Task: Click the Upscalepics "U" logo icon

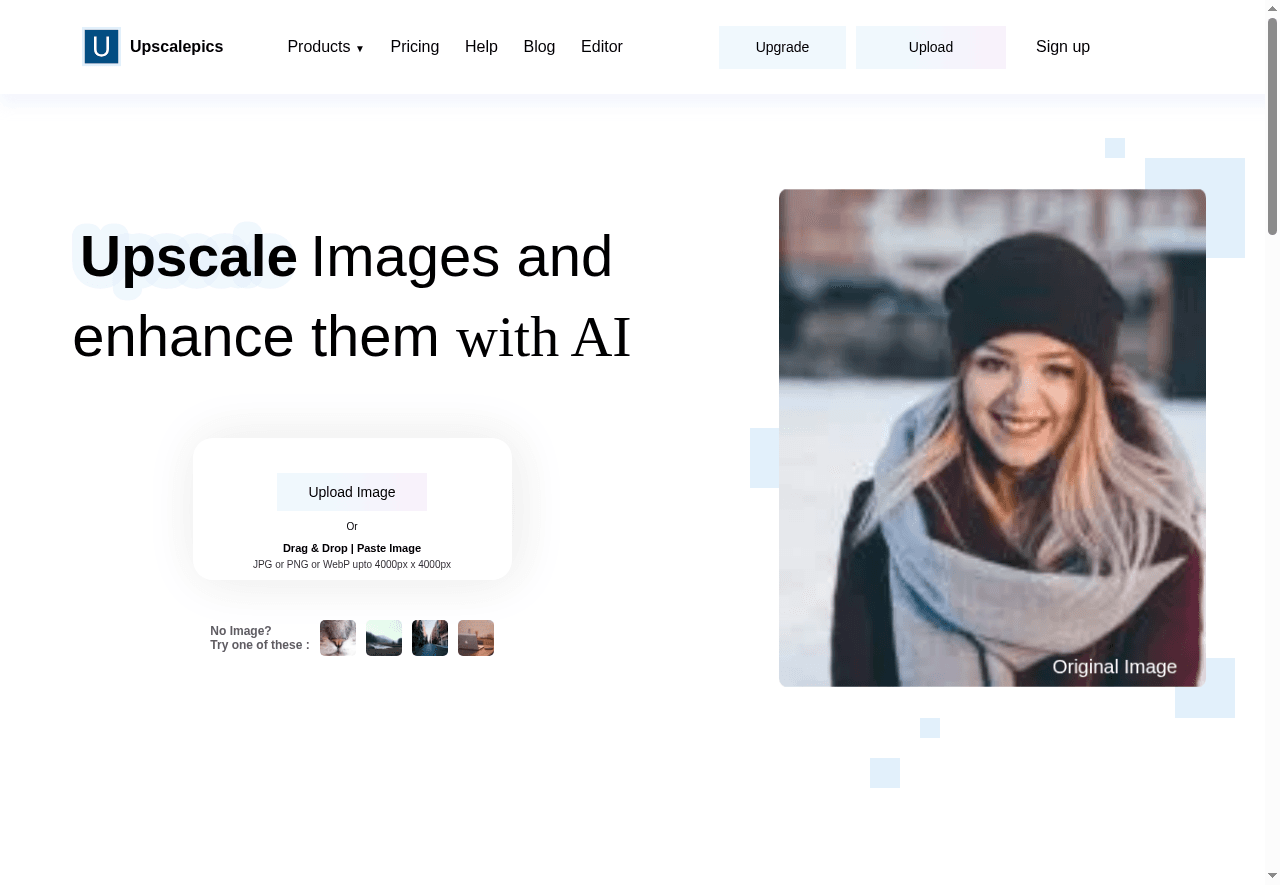Action: tap(101, 46)
